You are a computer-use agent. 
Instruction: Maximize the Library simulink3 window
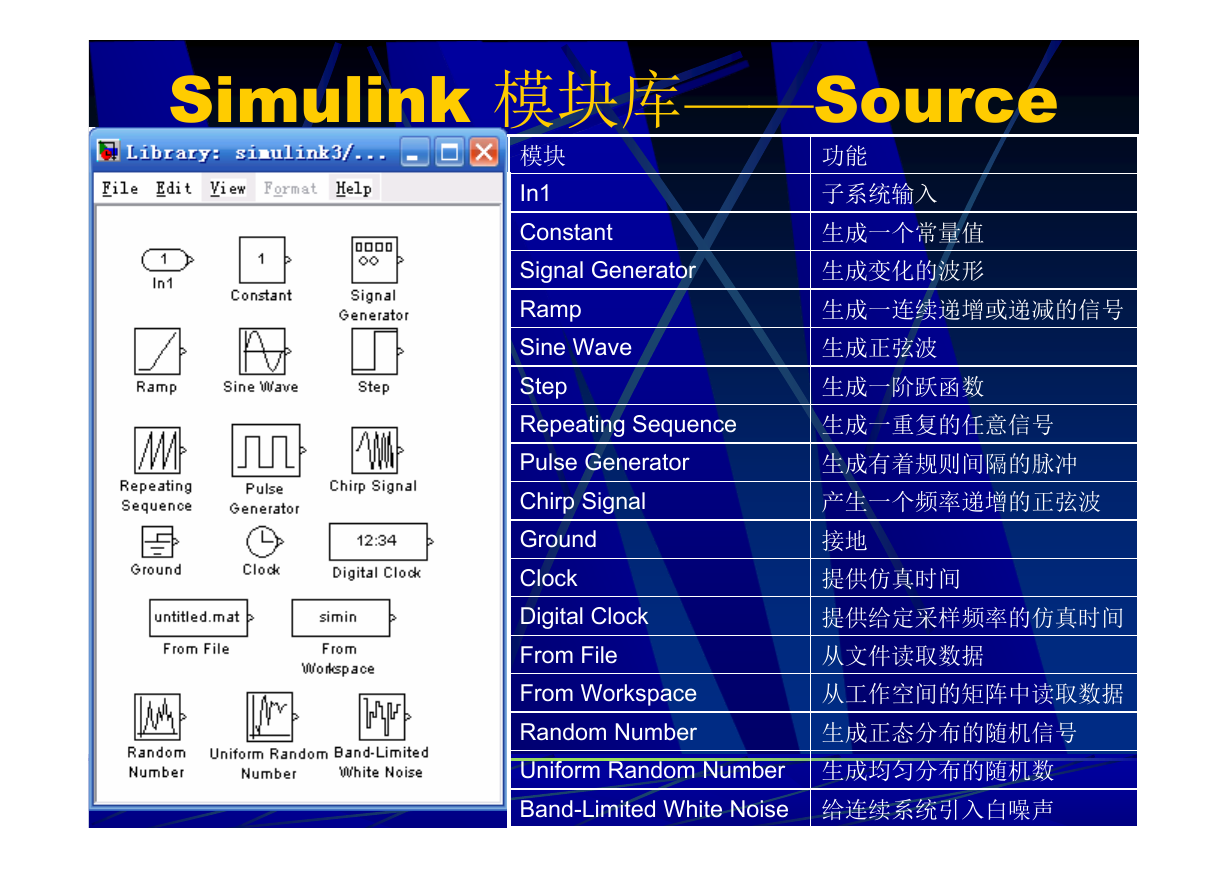pyautogui.click(x=450, y=152)
